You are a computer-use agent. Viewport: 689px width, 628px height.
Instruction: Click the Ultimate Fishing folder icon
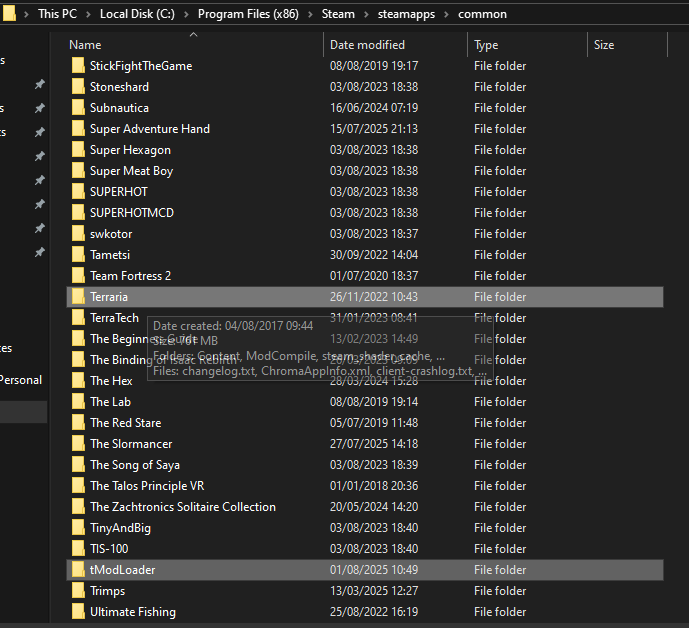(78, 612)
